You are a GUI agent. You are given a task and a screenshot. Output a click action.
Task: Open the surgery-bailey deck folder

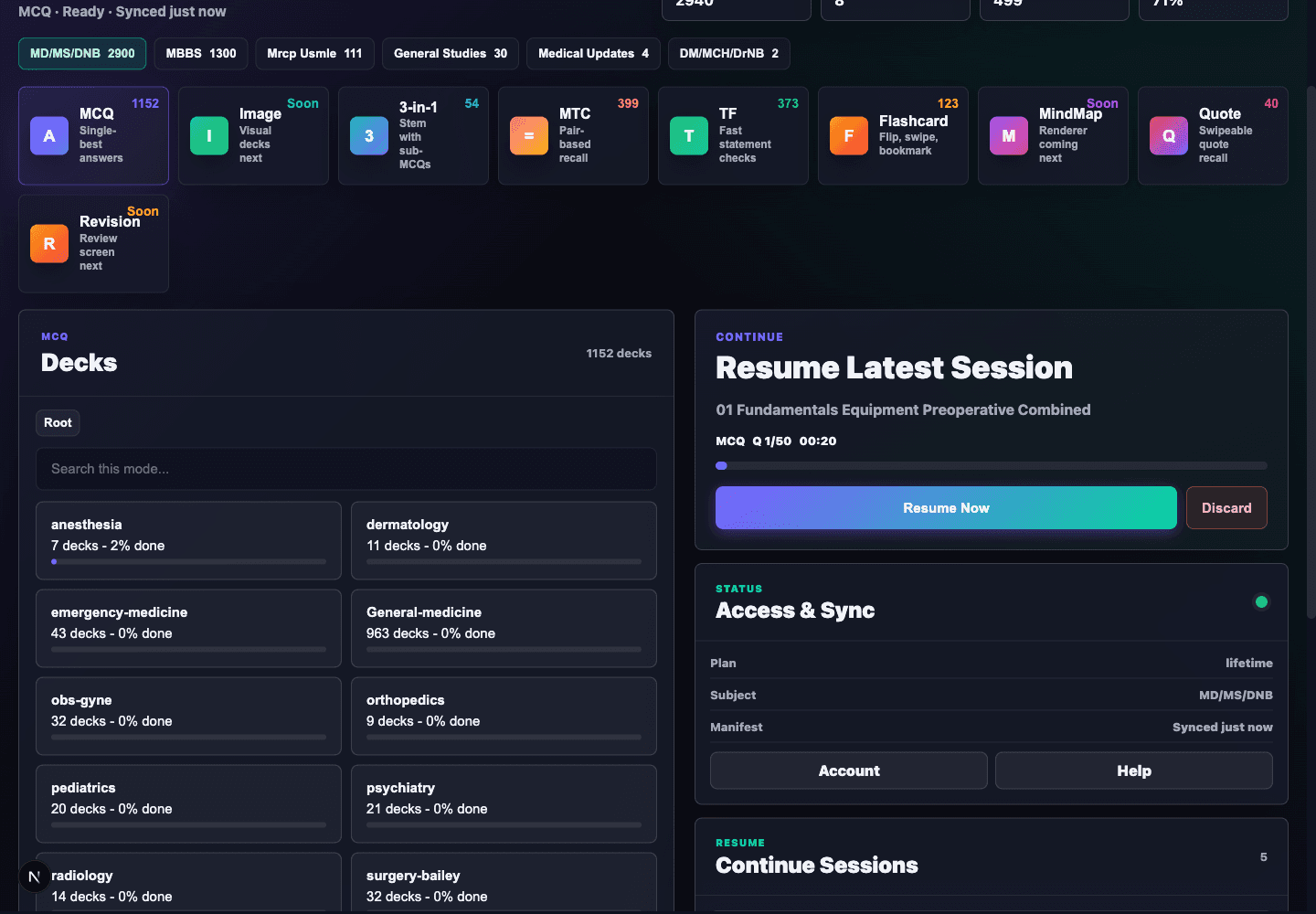click(504, 883)
